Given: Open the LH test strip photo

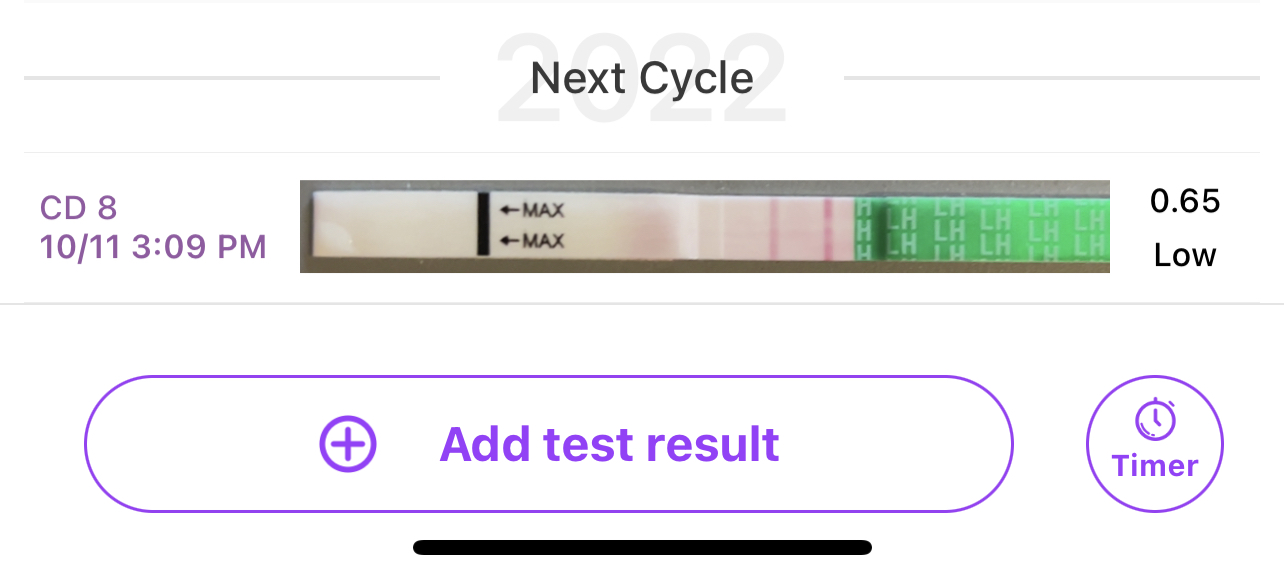Looking at the screenshot, I should (704, 227).
